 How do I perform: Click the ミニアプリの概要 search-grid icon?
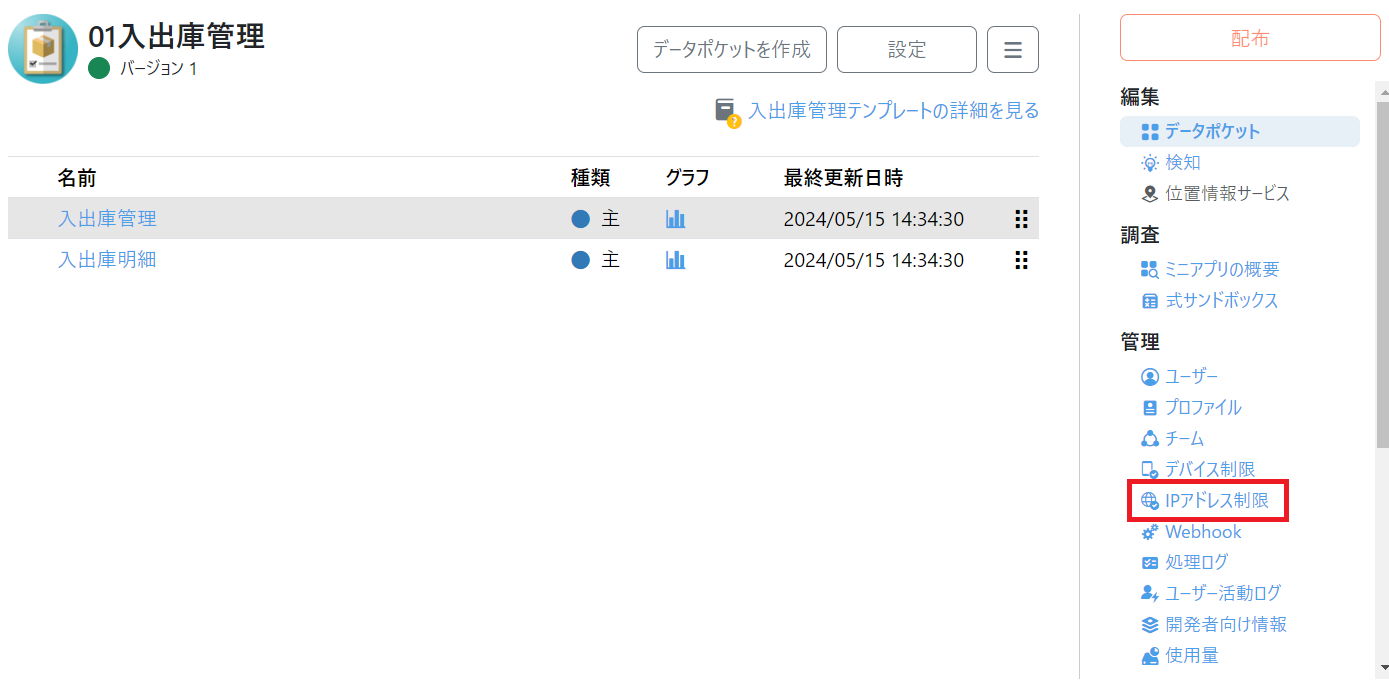click(x=1150, y=270)
